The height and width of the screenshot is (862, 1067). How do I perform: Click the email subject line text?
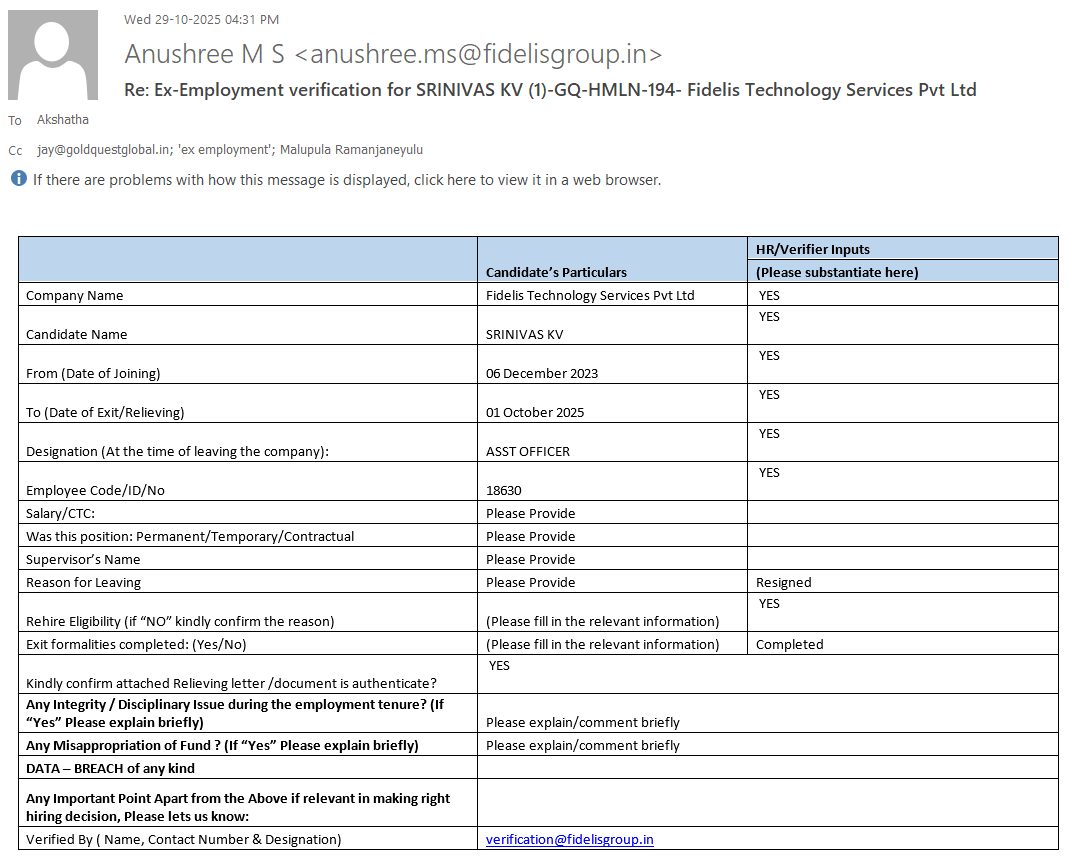click(549, 90)
